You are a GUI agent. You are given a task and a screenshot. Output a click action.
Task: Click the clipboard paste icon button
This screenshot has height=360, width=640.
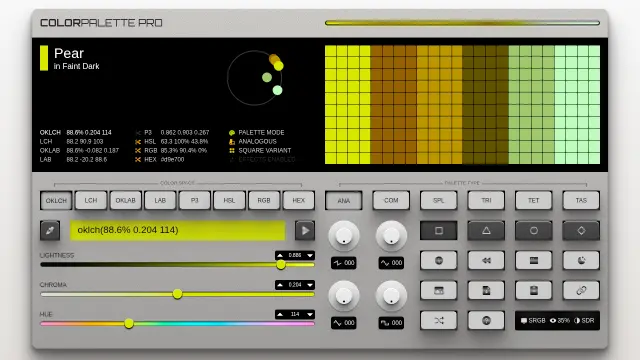tap(533, 291)
